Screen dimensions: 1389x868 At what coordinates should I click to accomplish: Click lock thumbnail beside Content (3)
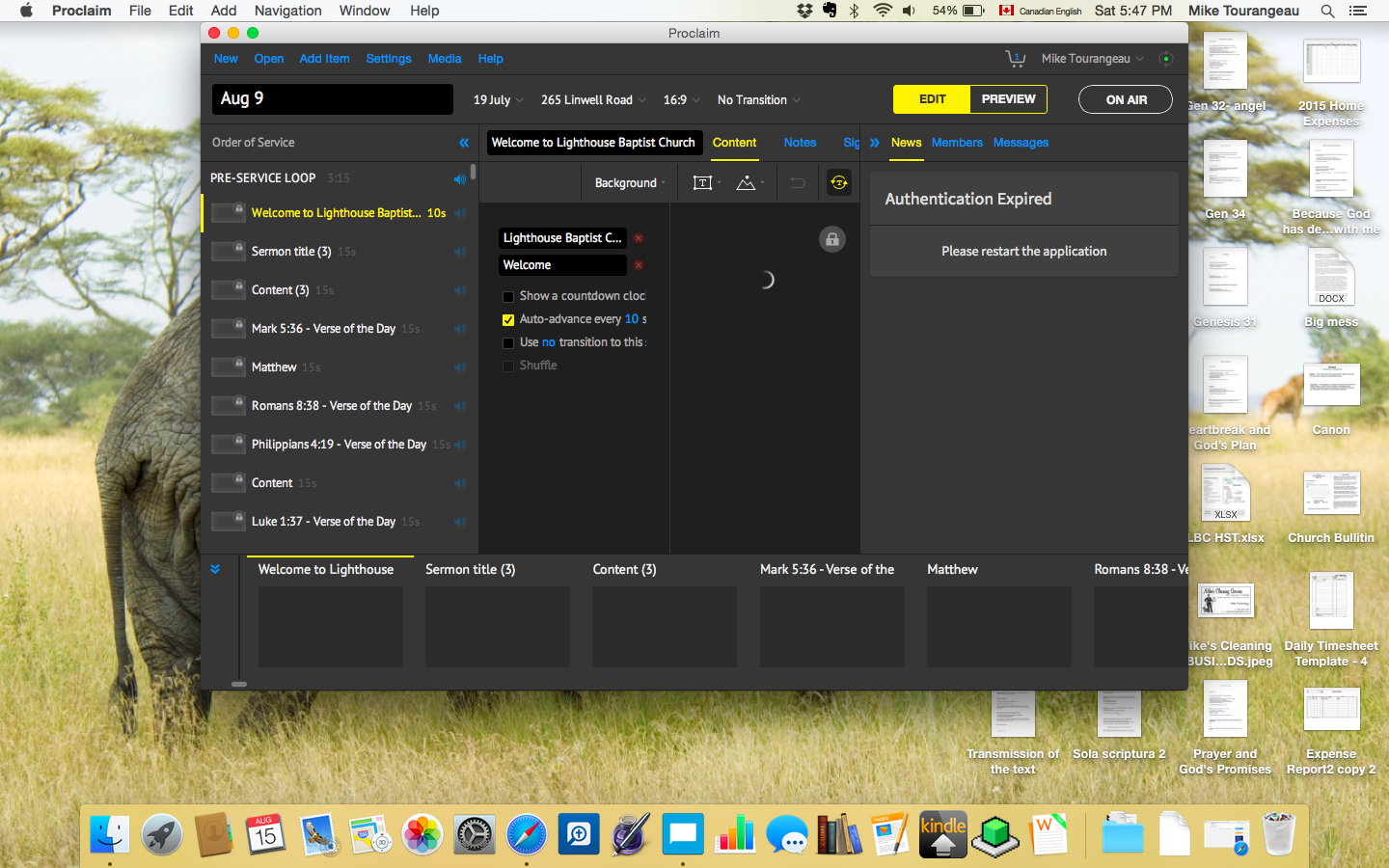229,289
